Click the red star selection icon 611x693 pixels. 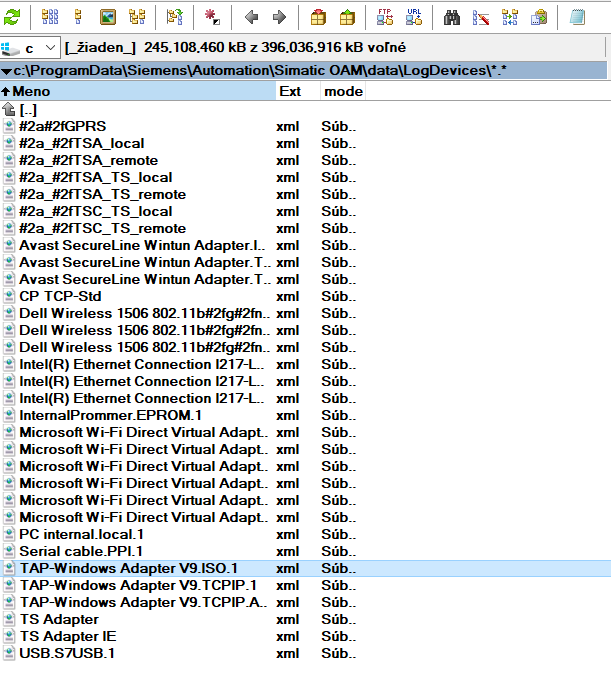click(x=212, y=17)
